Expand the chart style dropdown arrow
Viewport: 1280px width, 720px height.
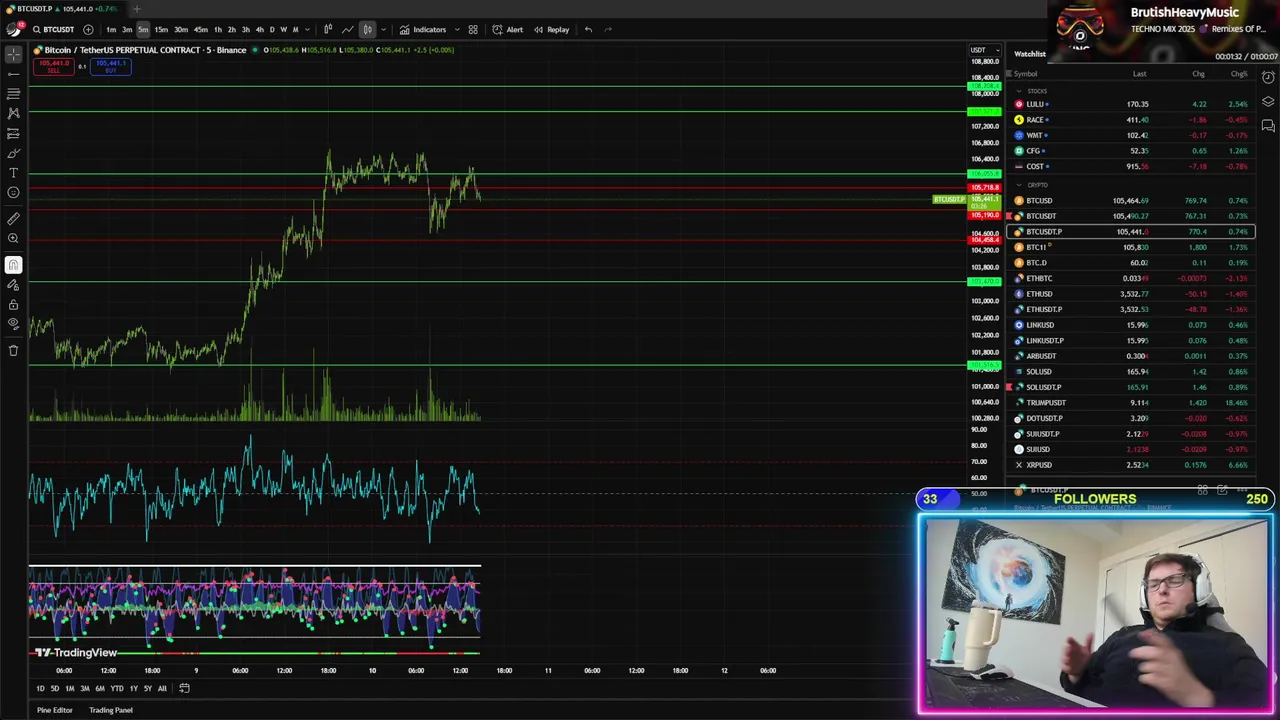(383, 29)
